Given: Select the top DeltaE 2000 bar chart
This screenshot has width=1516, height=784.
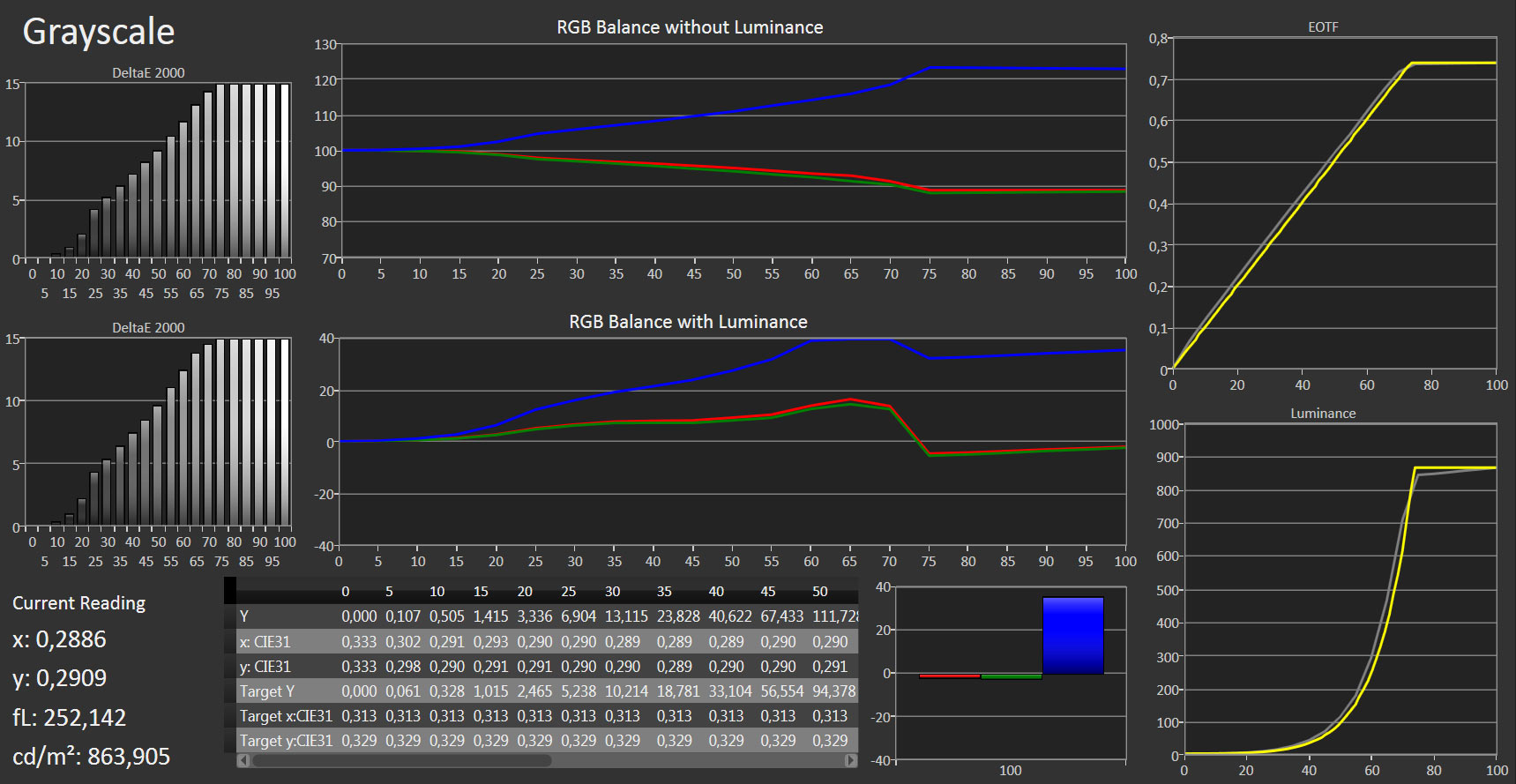Looking at the screenshot, I should (159, 170).
